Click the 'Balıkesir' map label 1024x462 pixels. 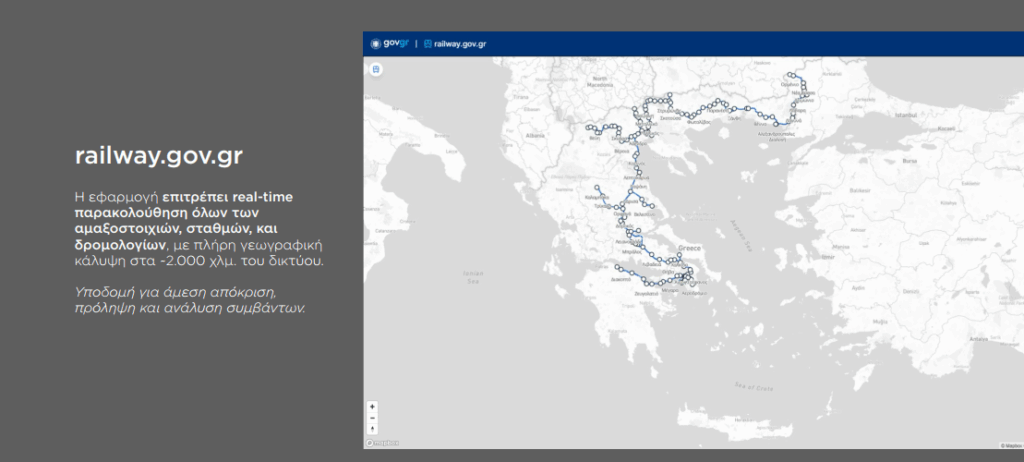(x=858, y=191)
